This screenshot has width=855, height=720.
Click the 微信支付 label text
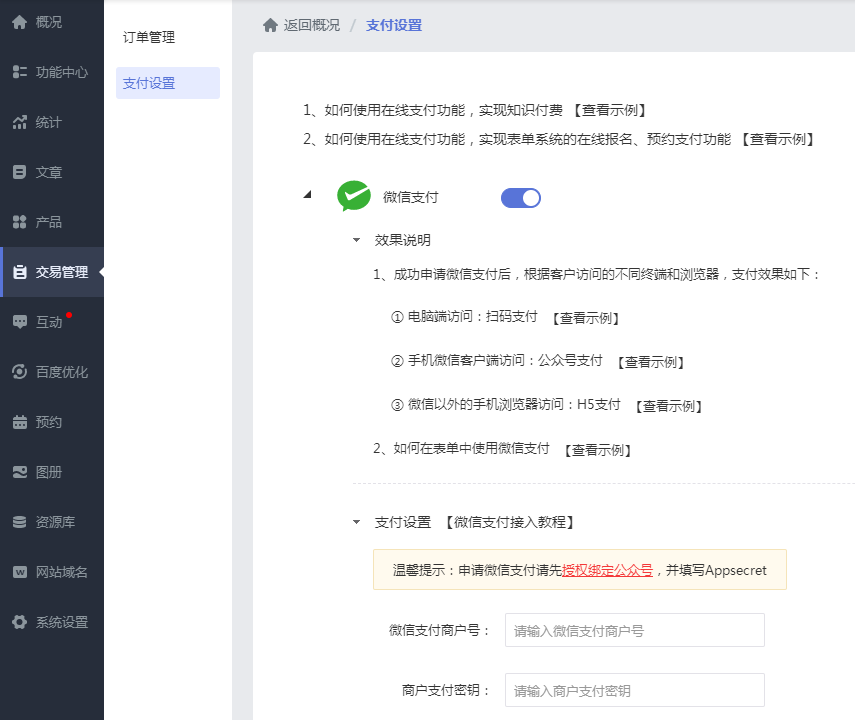(x=411, y=197)
